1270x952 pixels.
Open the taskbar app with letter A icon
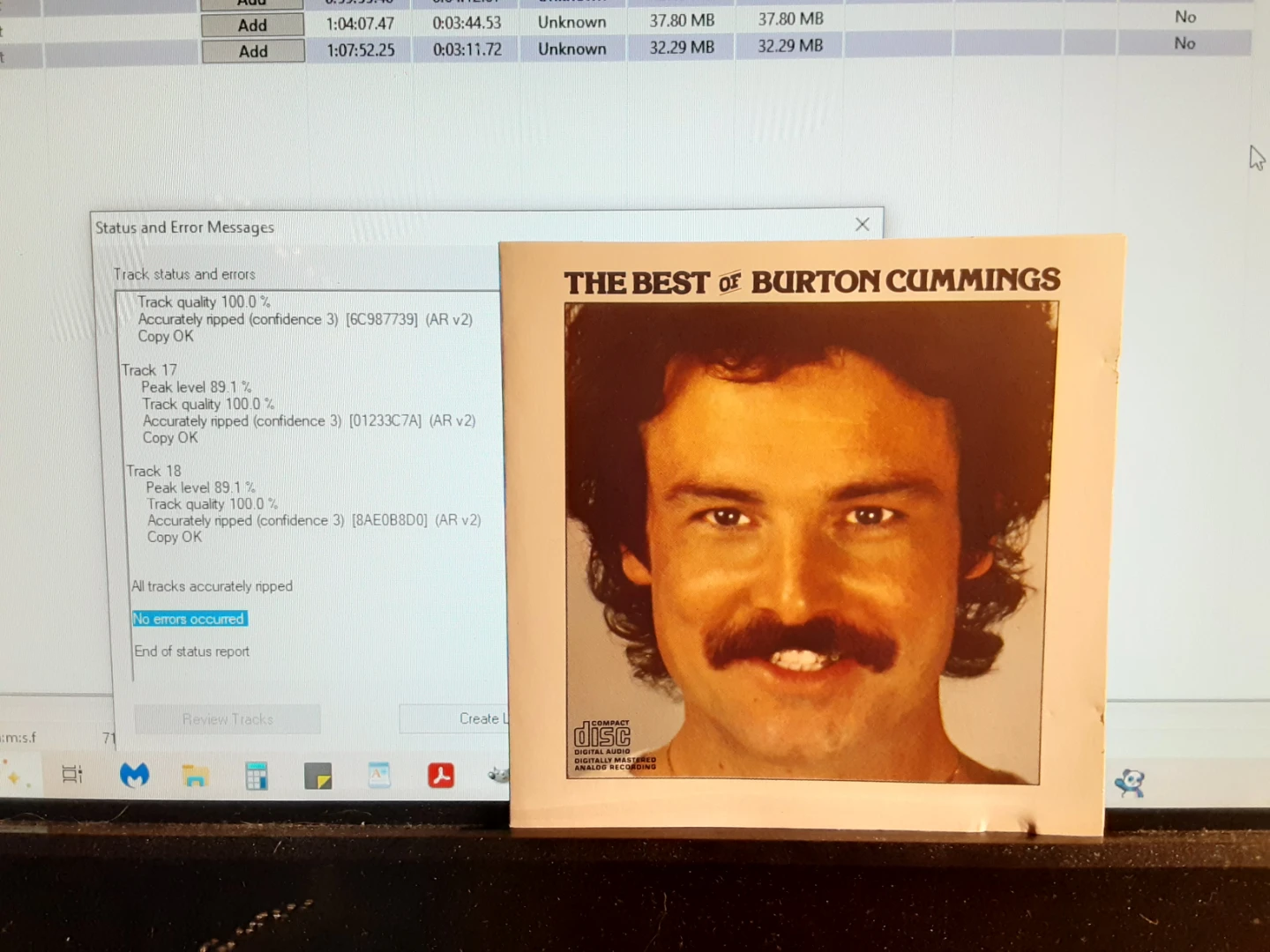coord(379,775)
